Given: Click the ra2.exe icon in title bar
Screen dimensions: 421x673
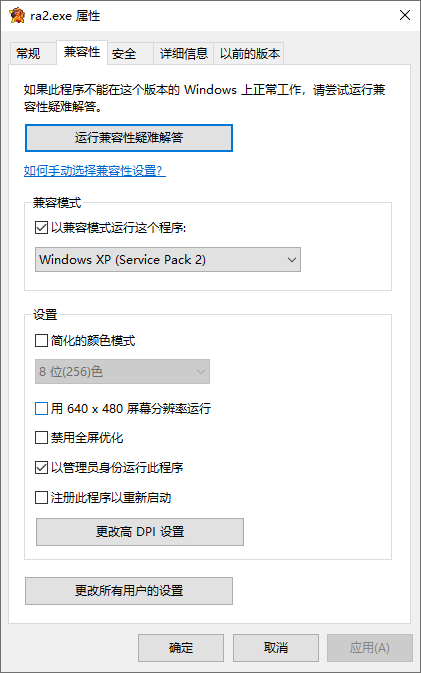Looking at the screenshot, I should click(x=17, y=15).
